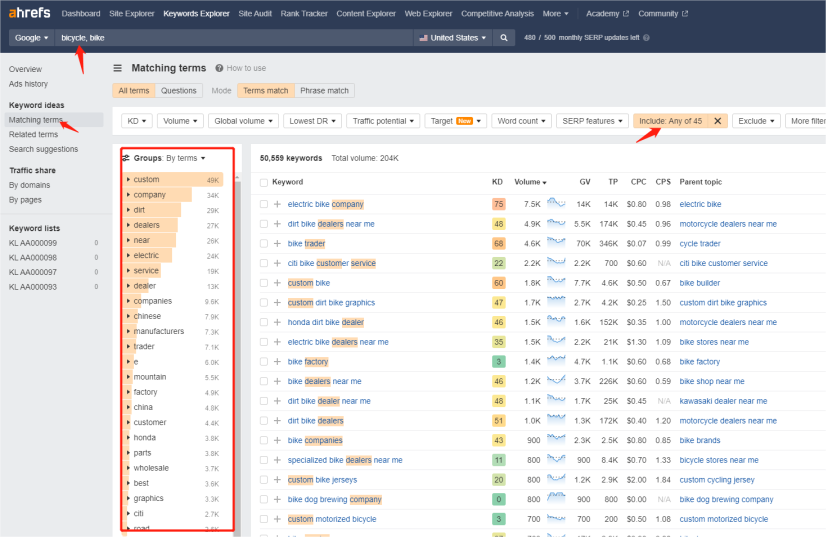Open the hamburger menu beside Matching terms
The image size is (826, 537).
coord(117,68)
